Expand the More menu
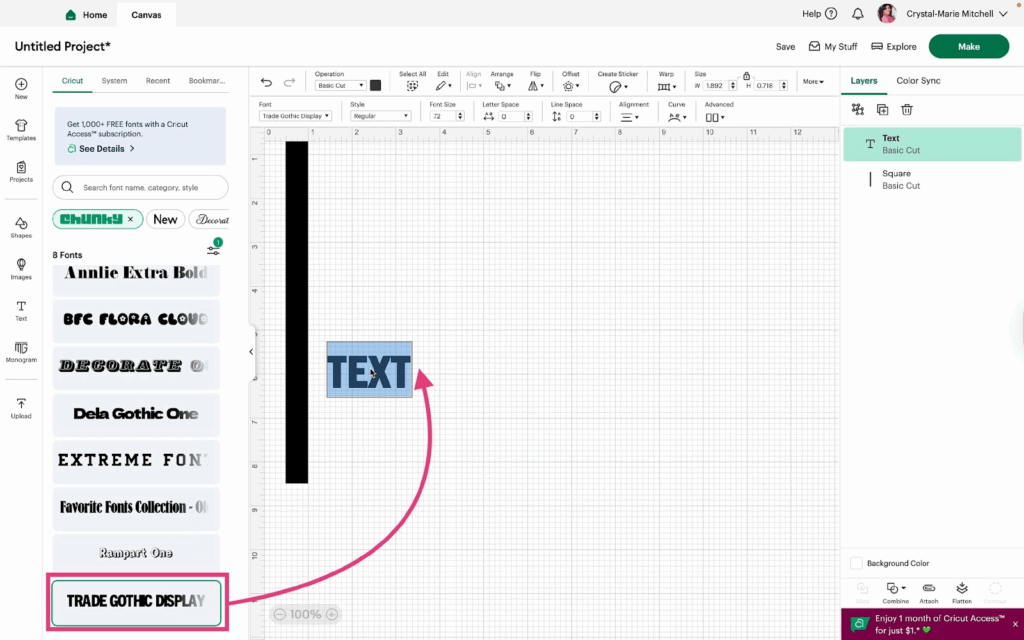 point(813,82)
